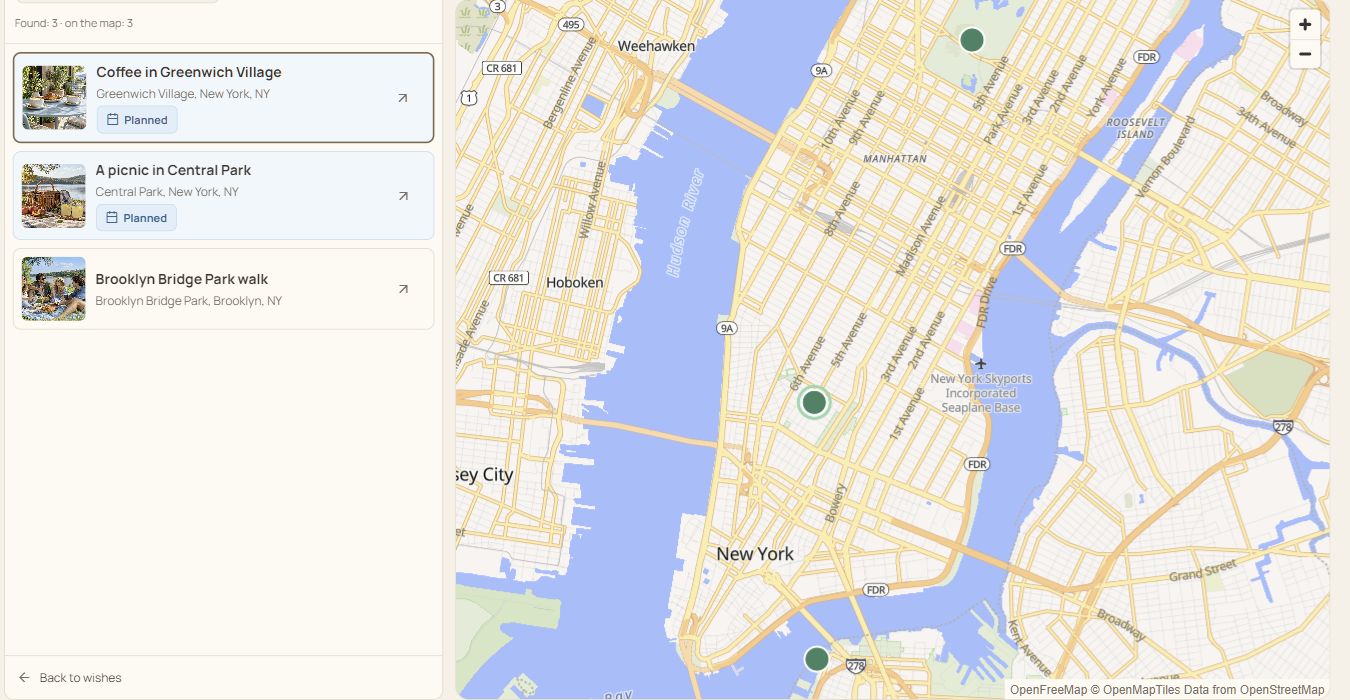
Task: Select A picnic in Central Park title
Action: click(x=173, y=170)
